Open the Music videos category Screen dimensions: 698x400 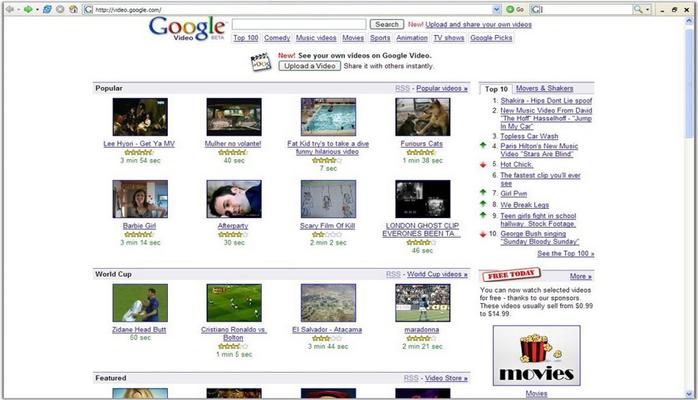(317, 38)
